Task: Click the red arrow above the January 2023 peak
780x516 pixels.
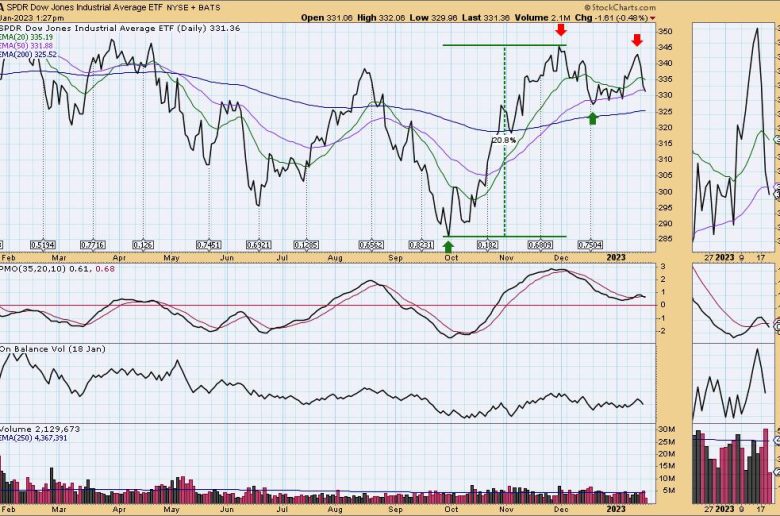Action: coord(637,40)
